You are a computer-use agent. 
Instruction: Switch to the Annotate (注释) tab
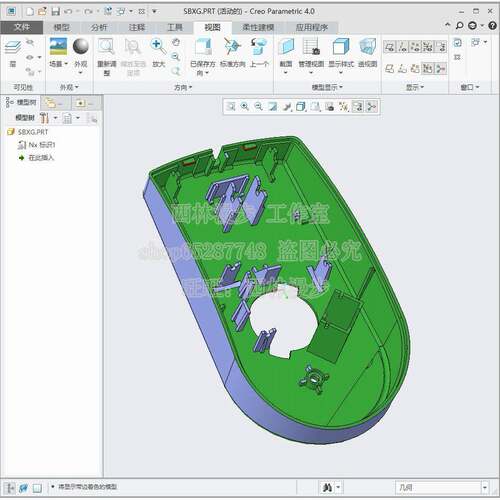[137, 27]
